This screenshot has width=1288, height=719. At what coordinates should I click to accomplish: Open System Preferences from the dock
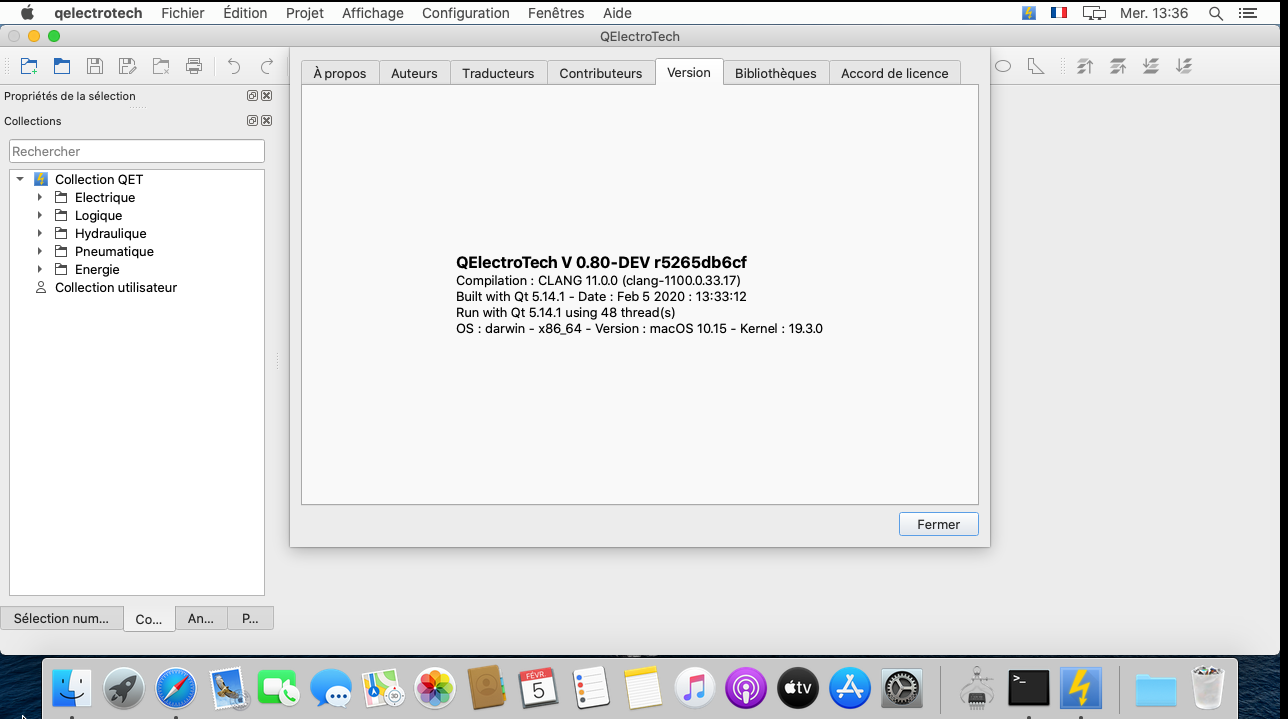903,688
